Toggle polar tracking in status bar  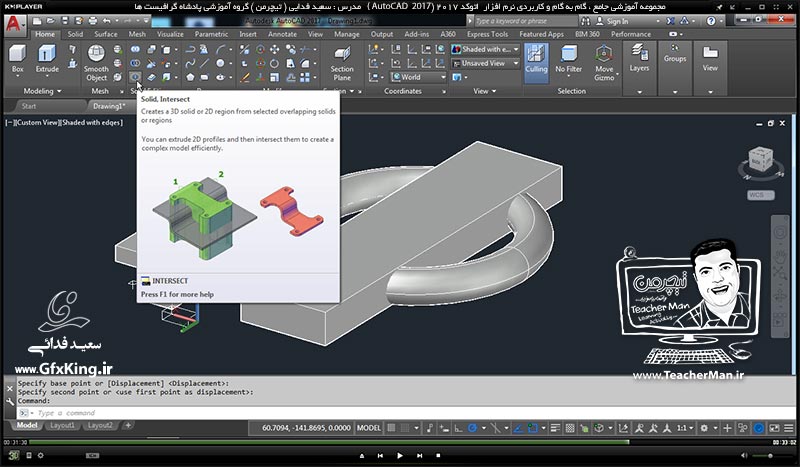tap(472, 428)
